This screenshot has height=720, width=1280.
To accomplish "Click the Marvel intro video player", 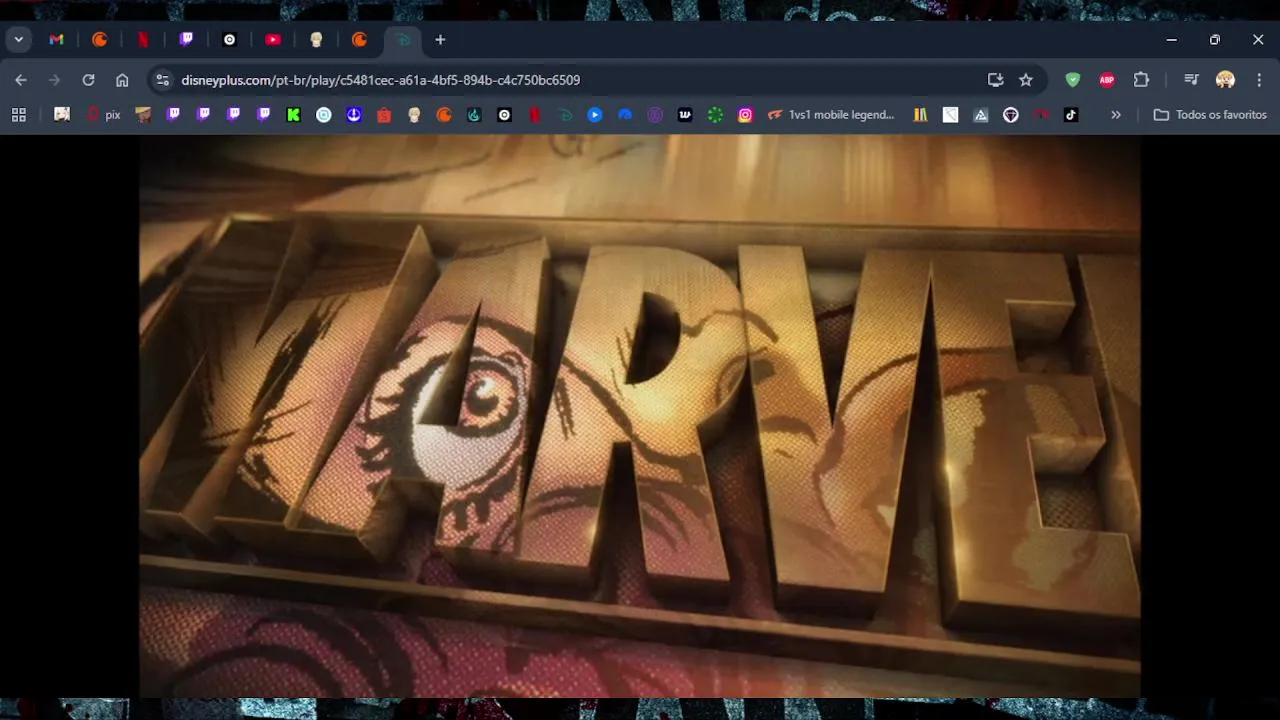I will 640,416.
